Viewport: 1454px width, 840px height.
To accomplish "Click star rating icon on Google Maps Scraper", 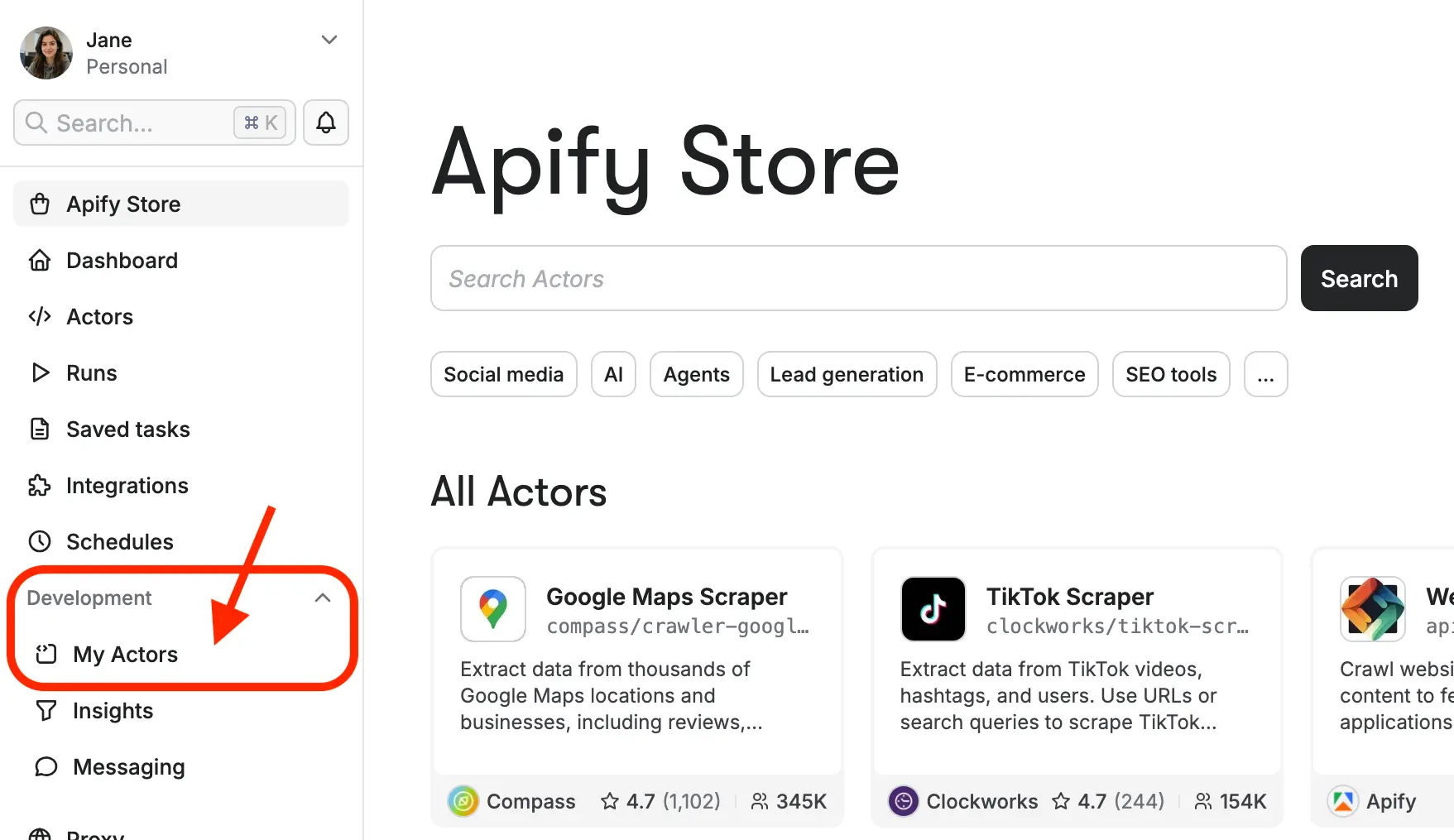I will point(610,801).
